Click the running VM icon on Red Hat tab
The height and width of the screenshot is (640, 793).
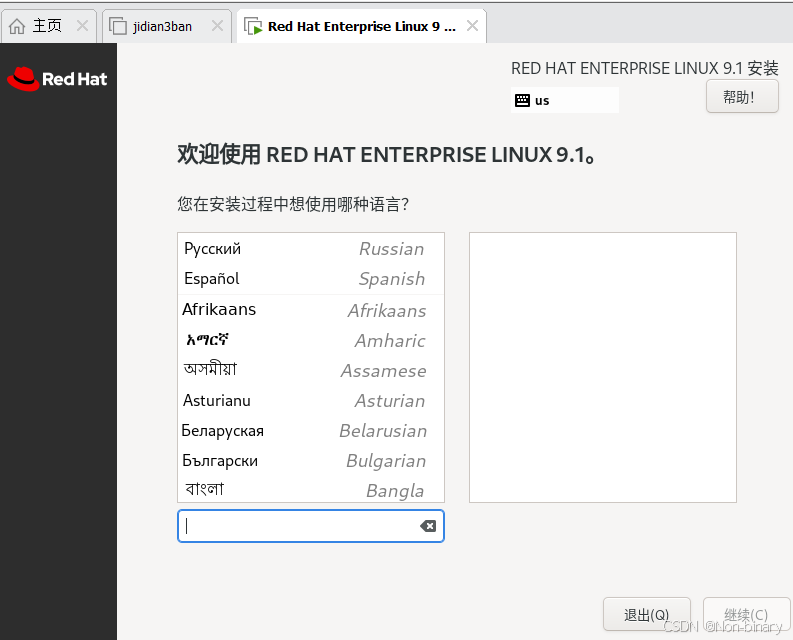point(253,26)
